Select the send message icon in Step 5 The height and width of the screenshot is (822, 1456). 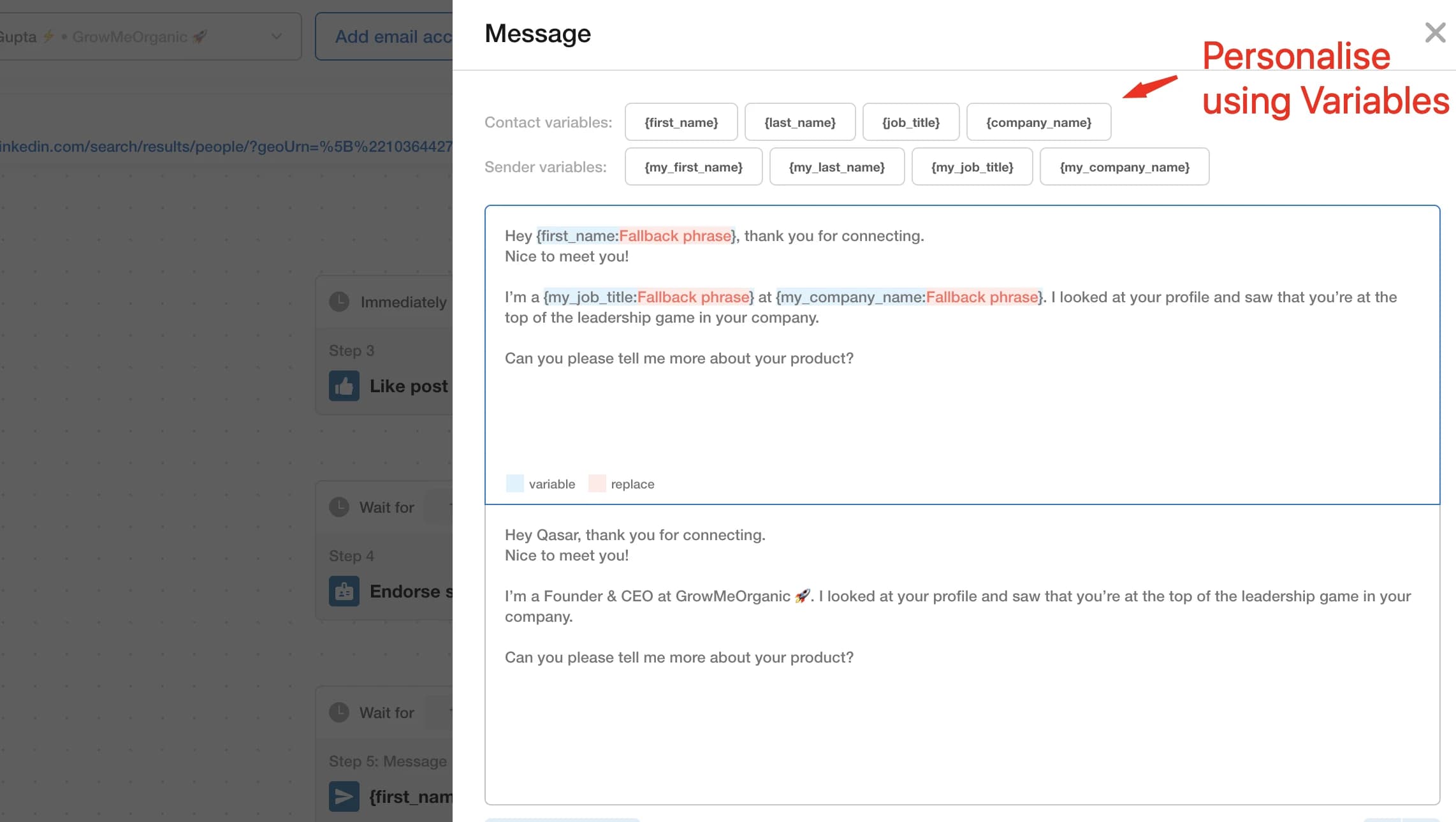(x=344, y=796)
